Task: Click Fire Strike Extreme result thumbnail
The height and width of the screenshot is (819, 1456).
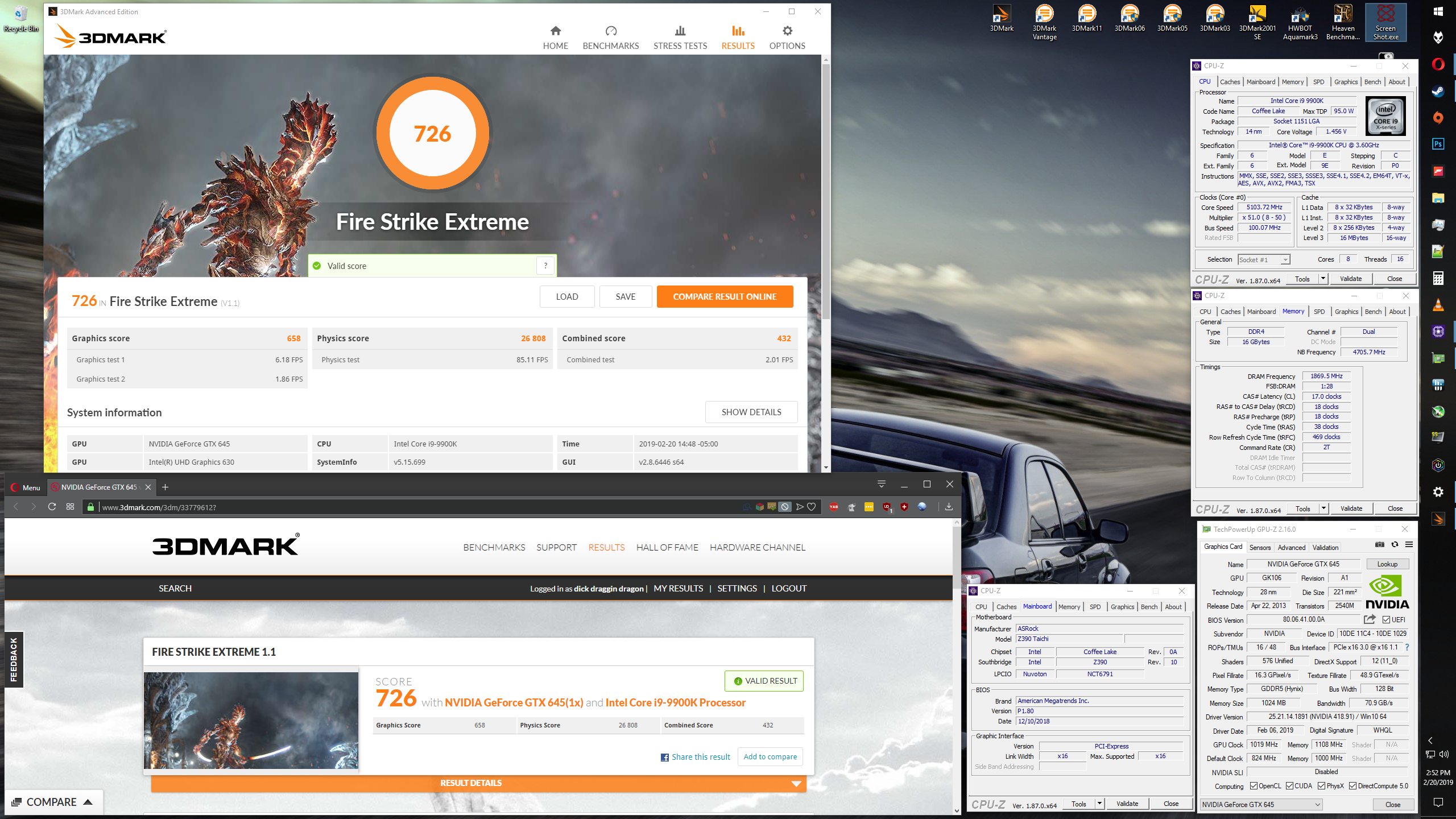Action: tap(251, 721)
